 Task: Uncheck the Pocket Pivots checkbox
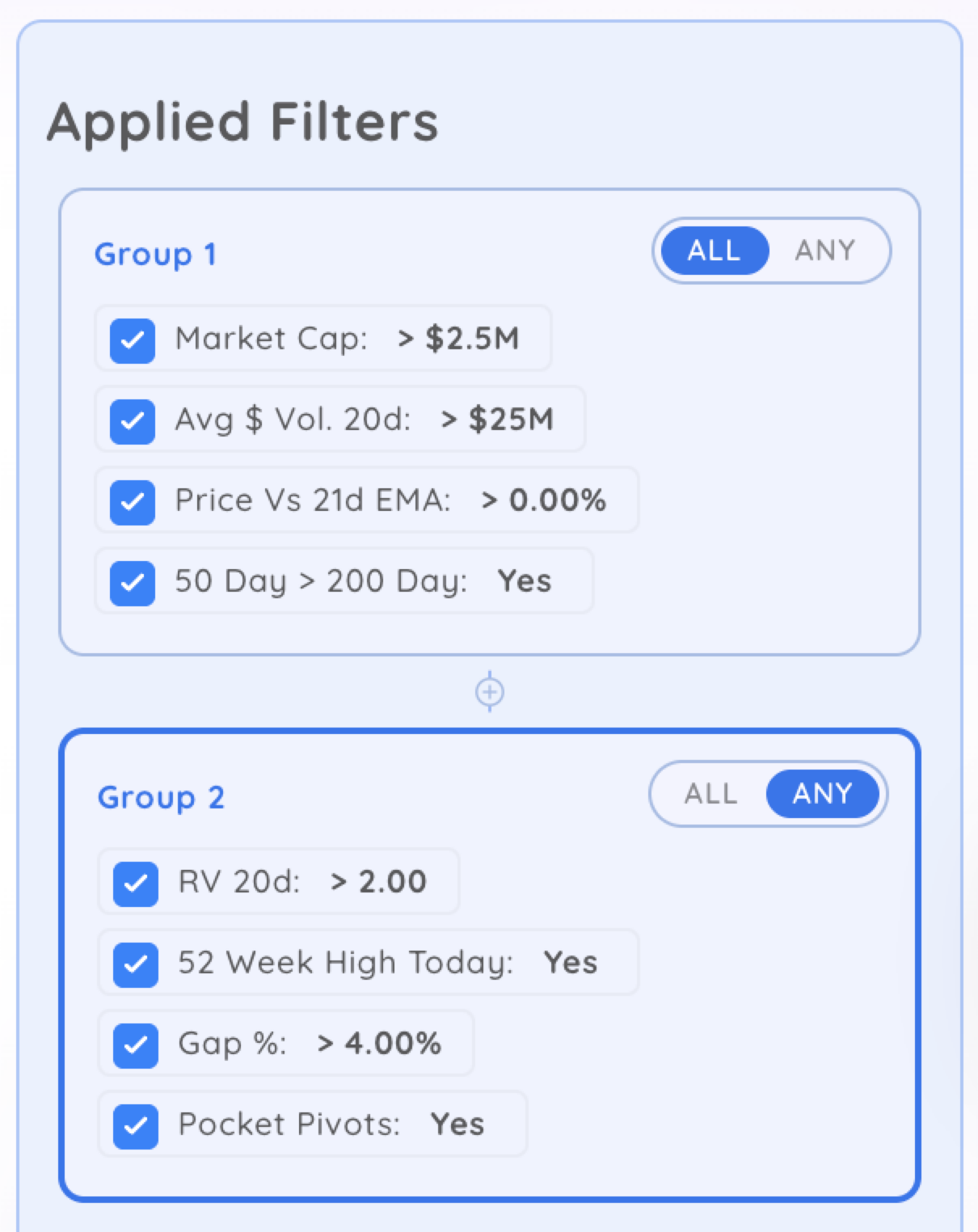136,1125
